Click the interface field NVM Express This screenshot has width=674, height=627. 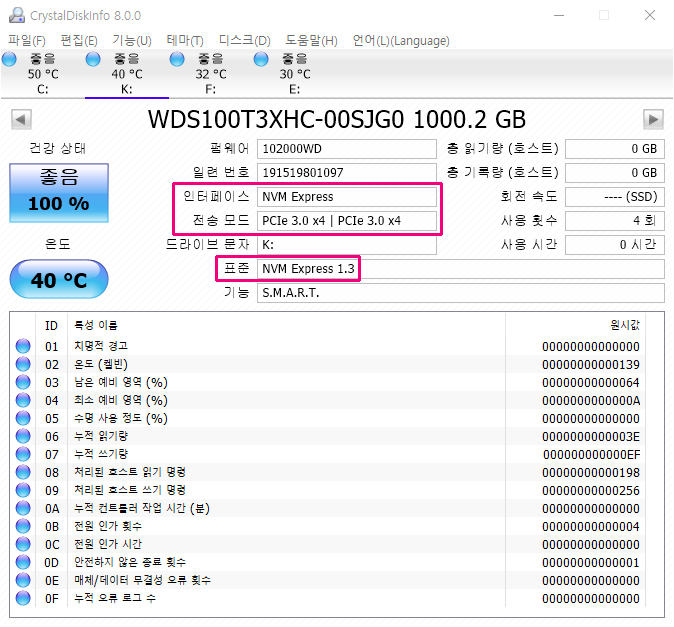tap(347, 197)
